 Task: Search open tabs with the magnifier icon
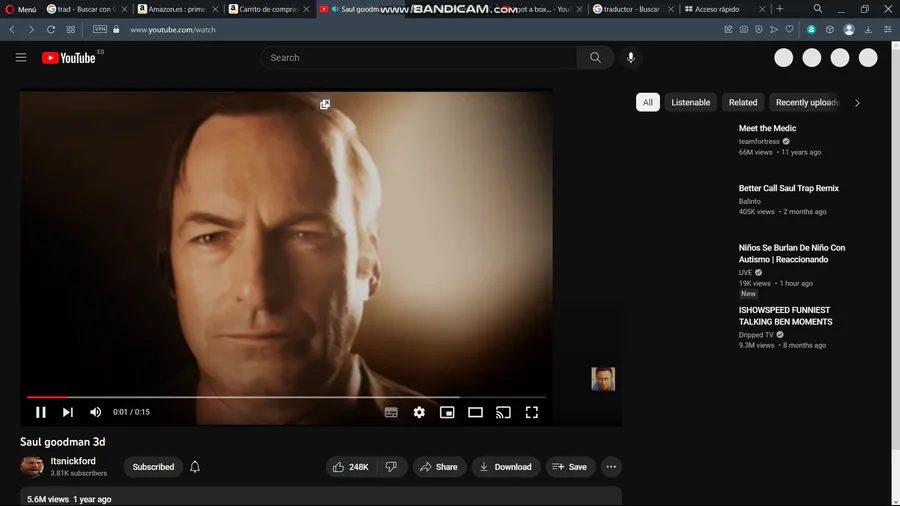(817, 9)
